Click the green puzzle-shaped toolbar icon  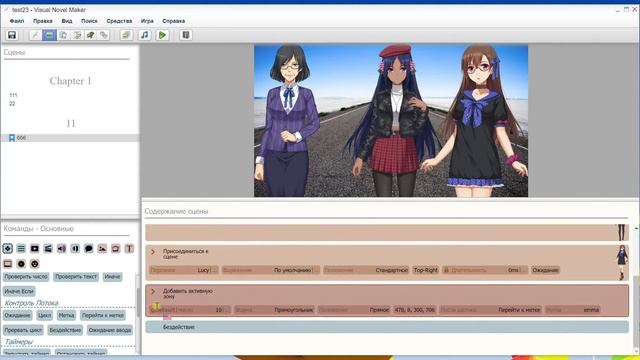tap(90, 35)
